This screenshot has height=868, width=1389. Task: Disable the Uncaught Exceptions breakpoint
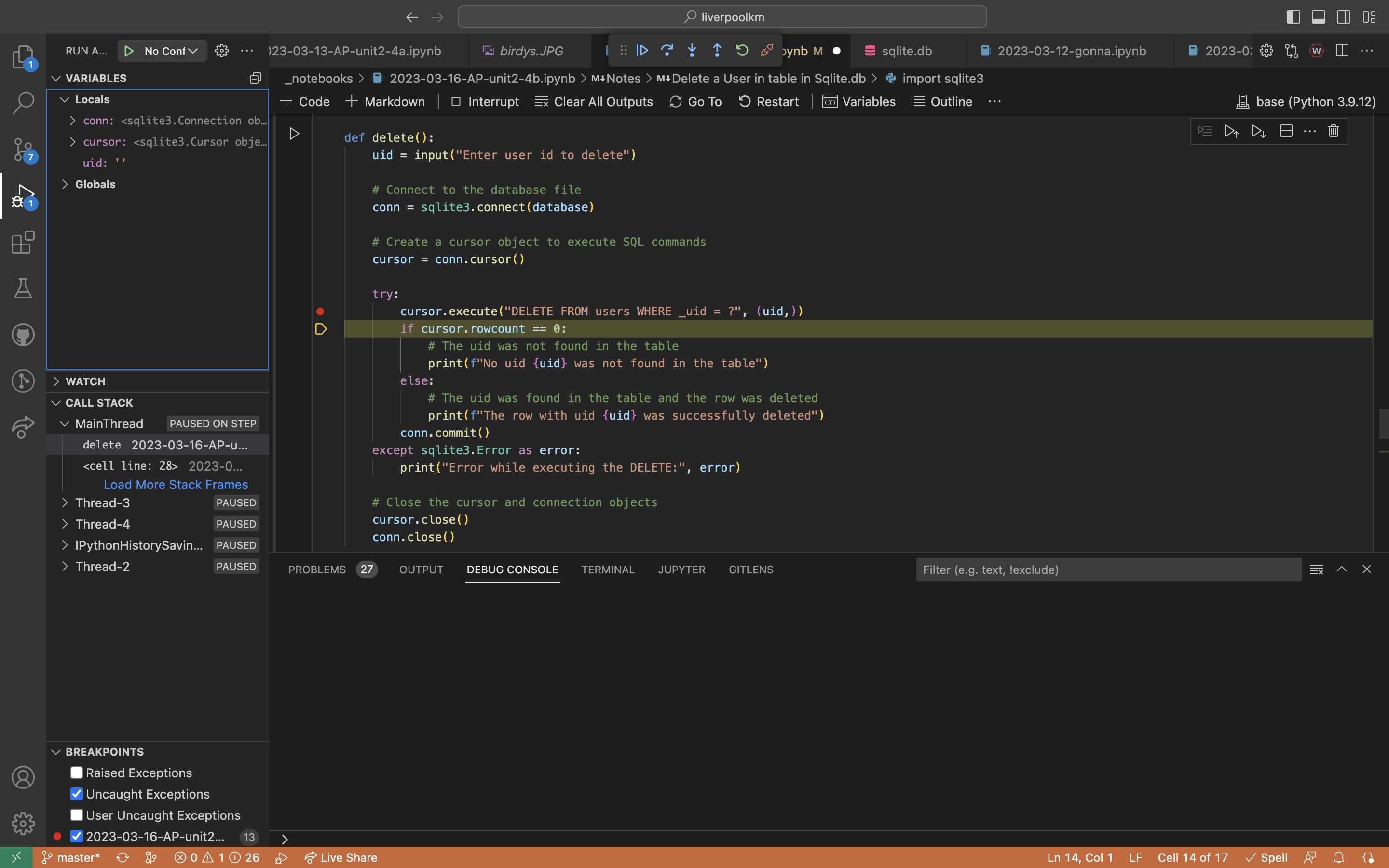click(76, 794)
